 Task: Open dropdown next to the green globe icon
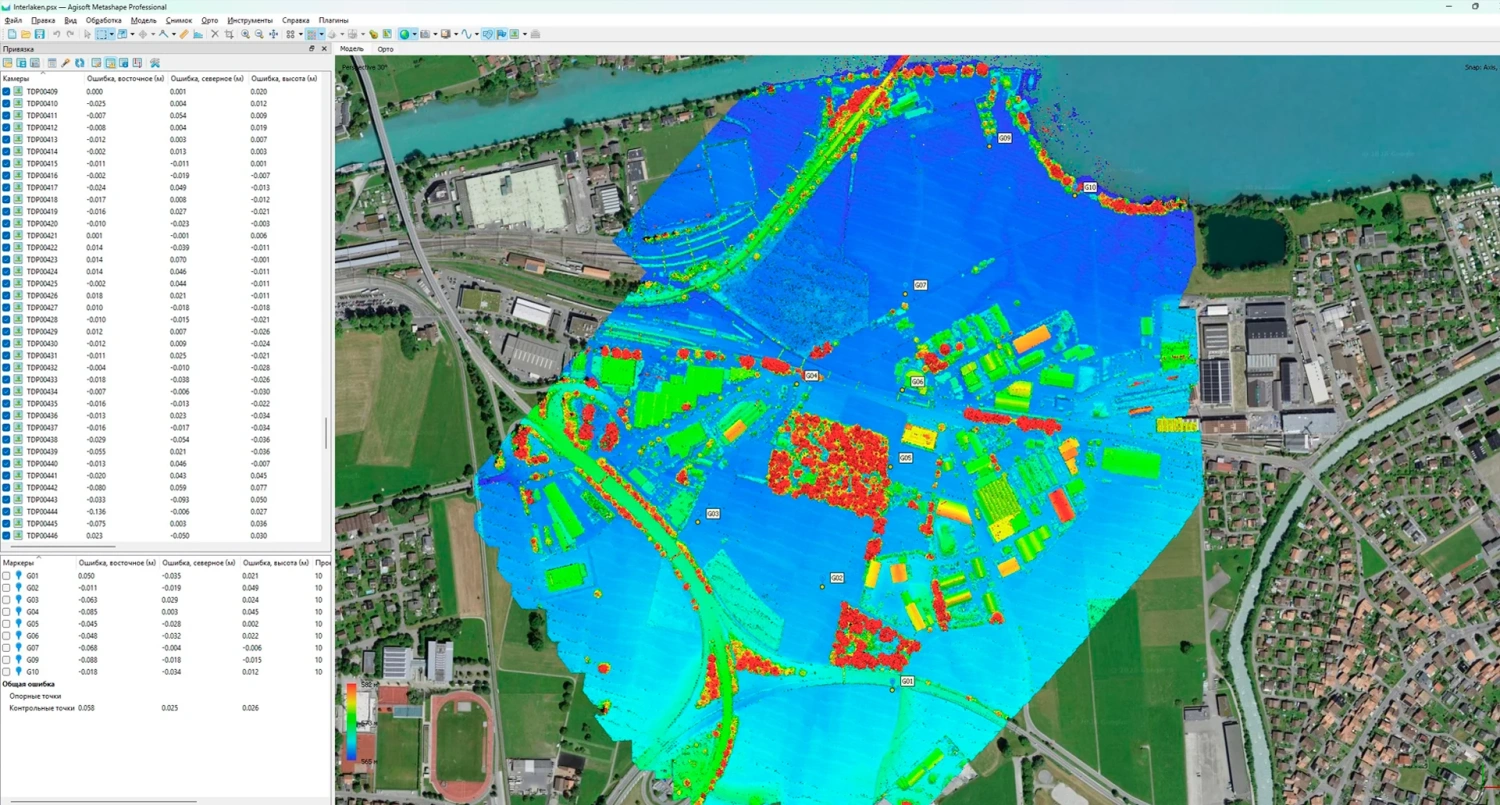point(414,34)
